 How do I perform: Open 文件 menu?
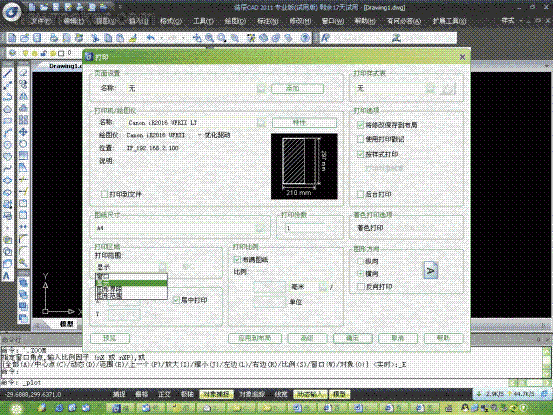pos(42,21)
